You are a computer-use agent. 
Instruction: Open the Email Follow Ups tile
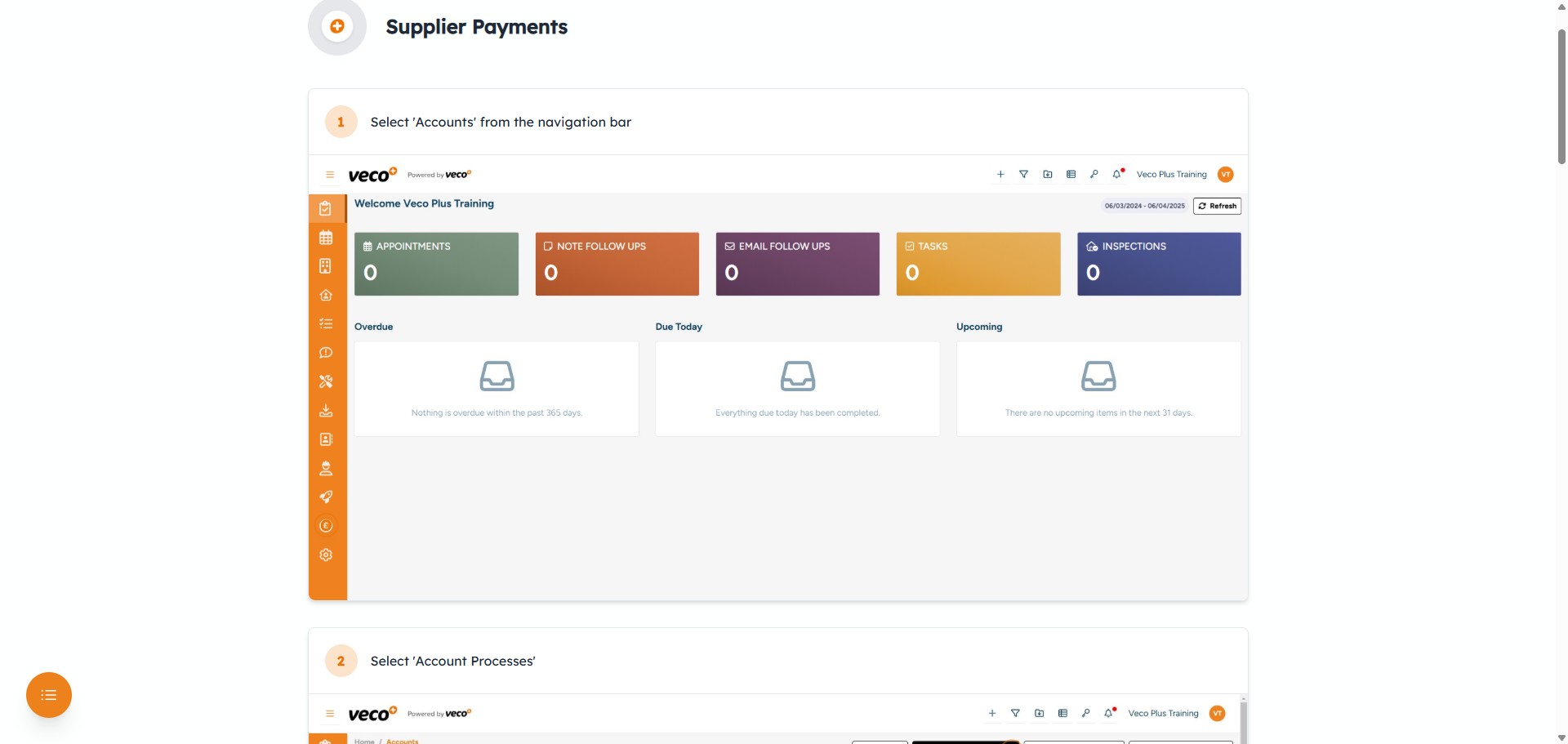point(797,264)
